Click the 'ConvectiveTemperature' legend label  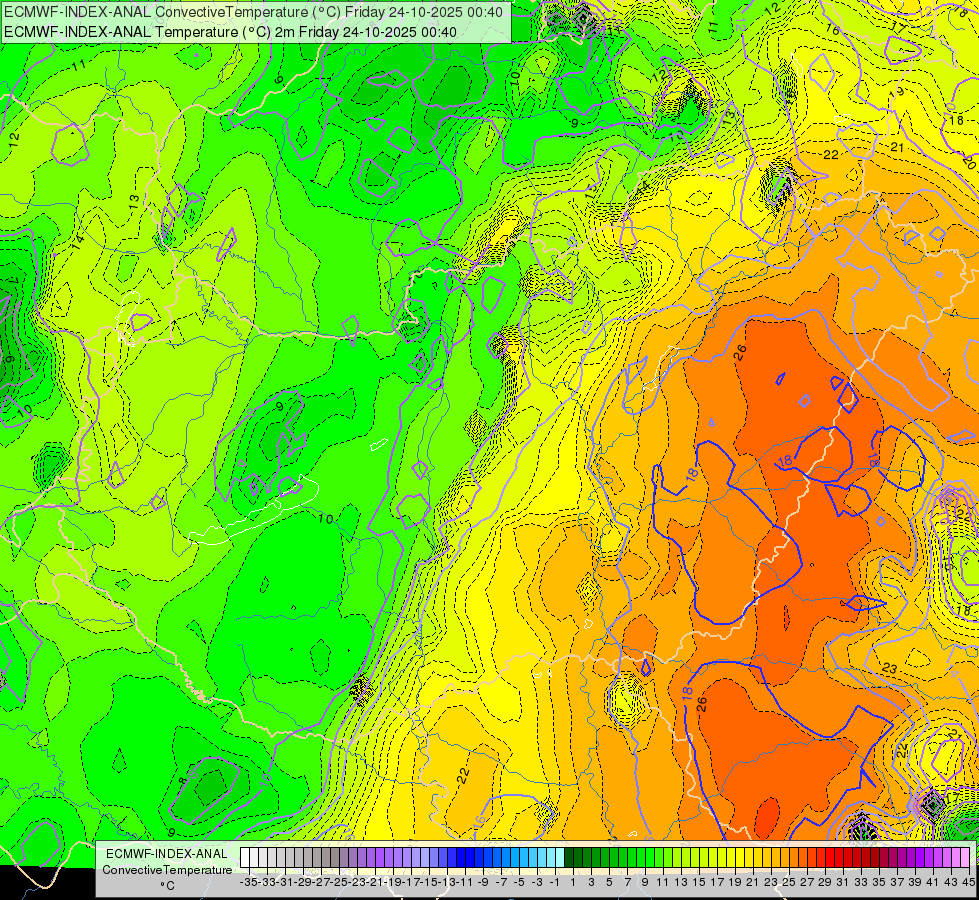167,870
